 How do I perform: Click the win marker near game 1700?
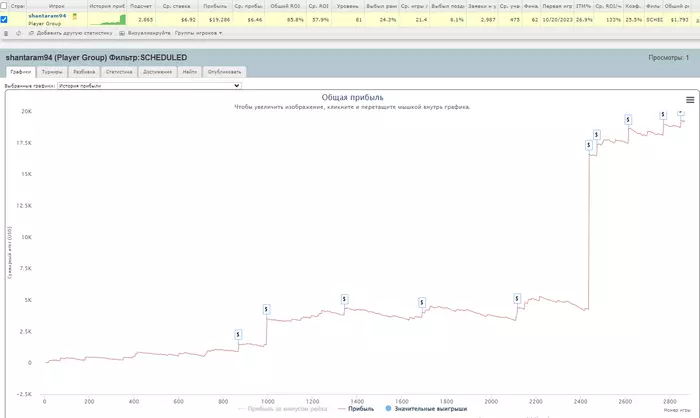422,302
